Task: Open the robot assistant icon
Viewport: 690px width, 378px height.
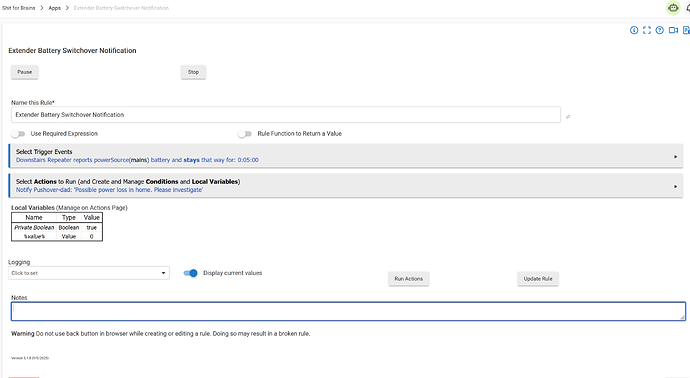Action: [x=673, y=8]
